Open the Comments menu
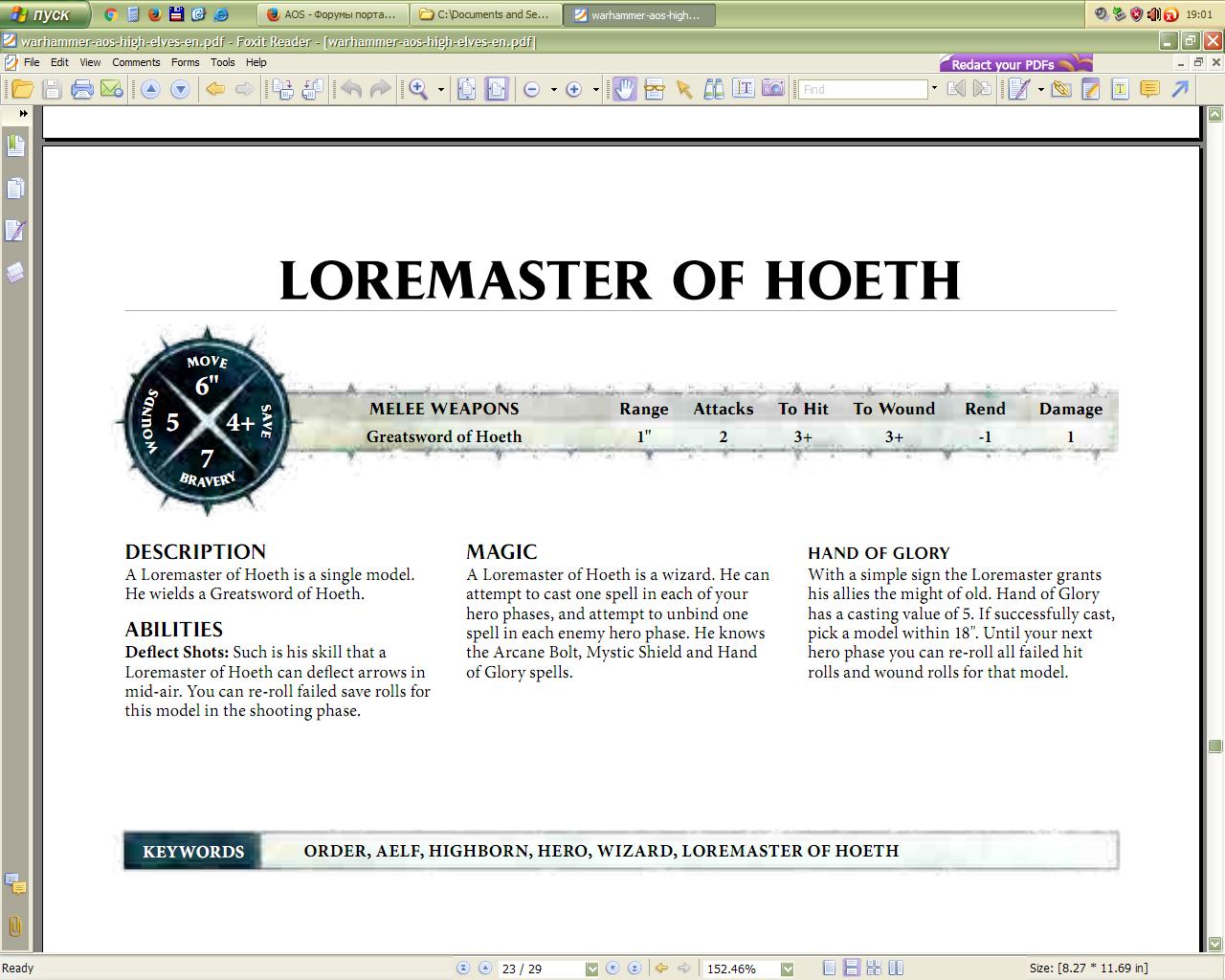This screenshot has height=980, width=1225. [x=136, y=62]
